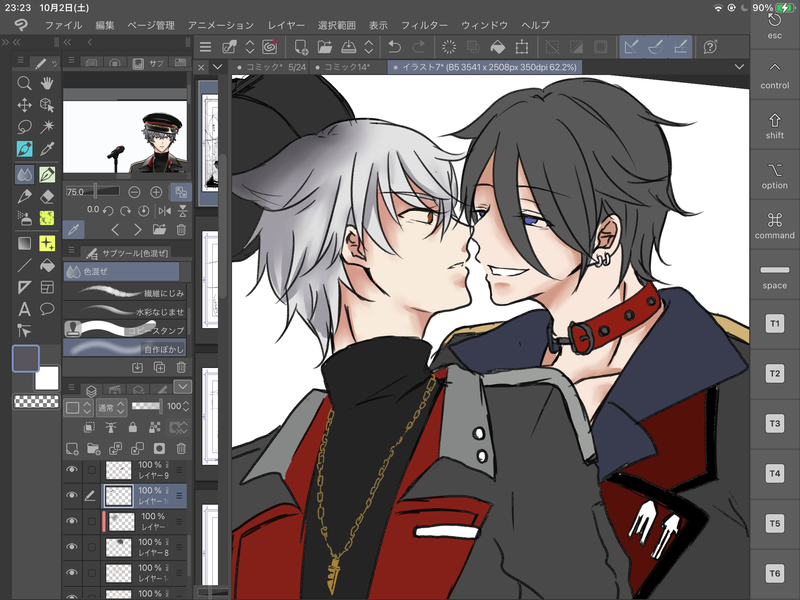This screenshot has height=600, width=800.
Task: Create new layer folder
Action: [93, 448]
